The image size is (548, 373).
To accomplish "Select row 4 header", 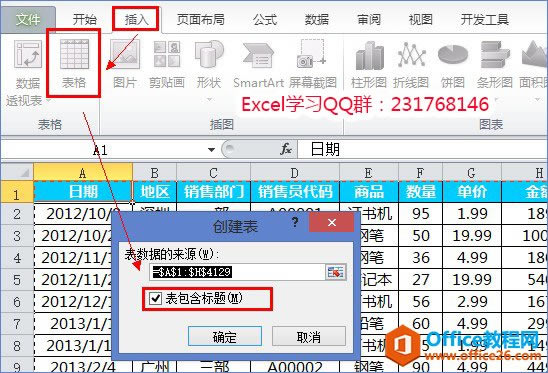I will point(17,258).
